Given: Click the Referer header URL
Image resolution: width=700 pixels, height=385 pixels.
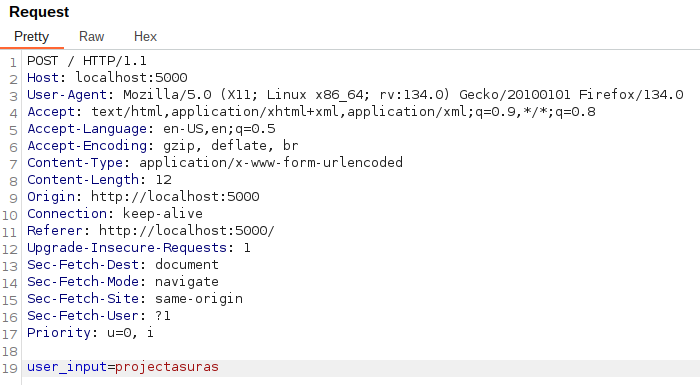Looking at the screenshot, I should [187, 230].
